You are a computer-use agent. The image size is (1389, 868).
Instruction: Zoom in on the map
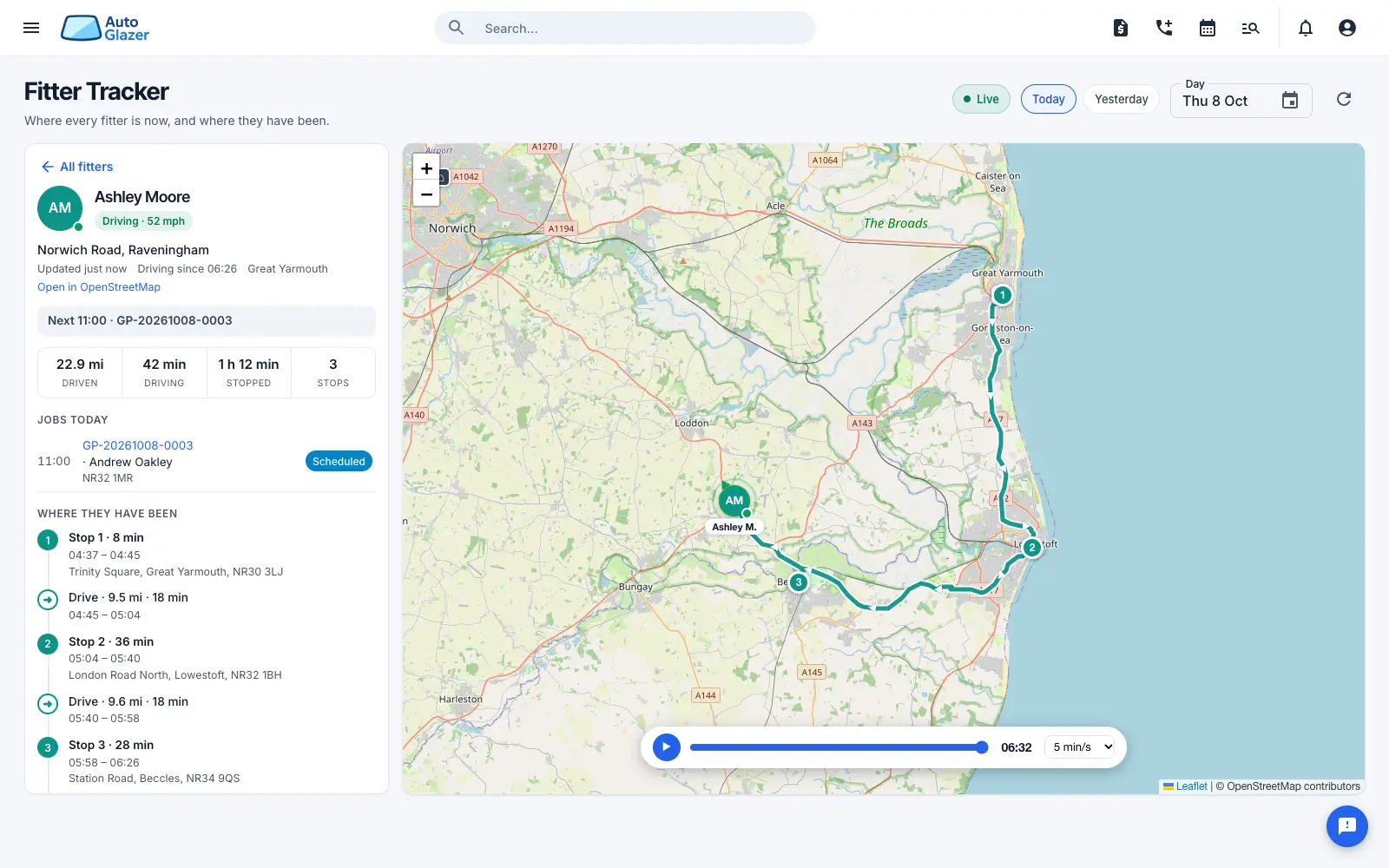426,168
